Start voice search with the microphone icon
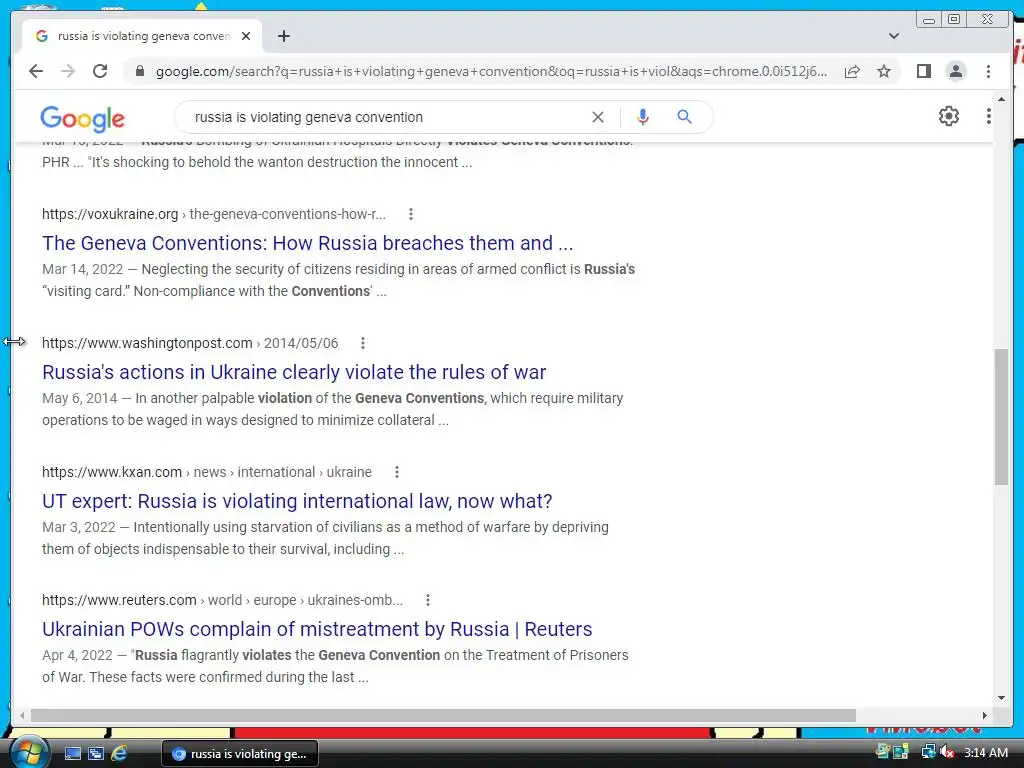 643,117
